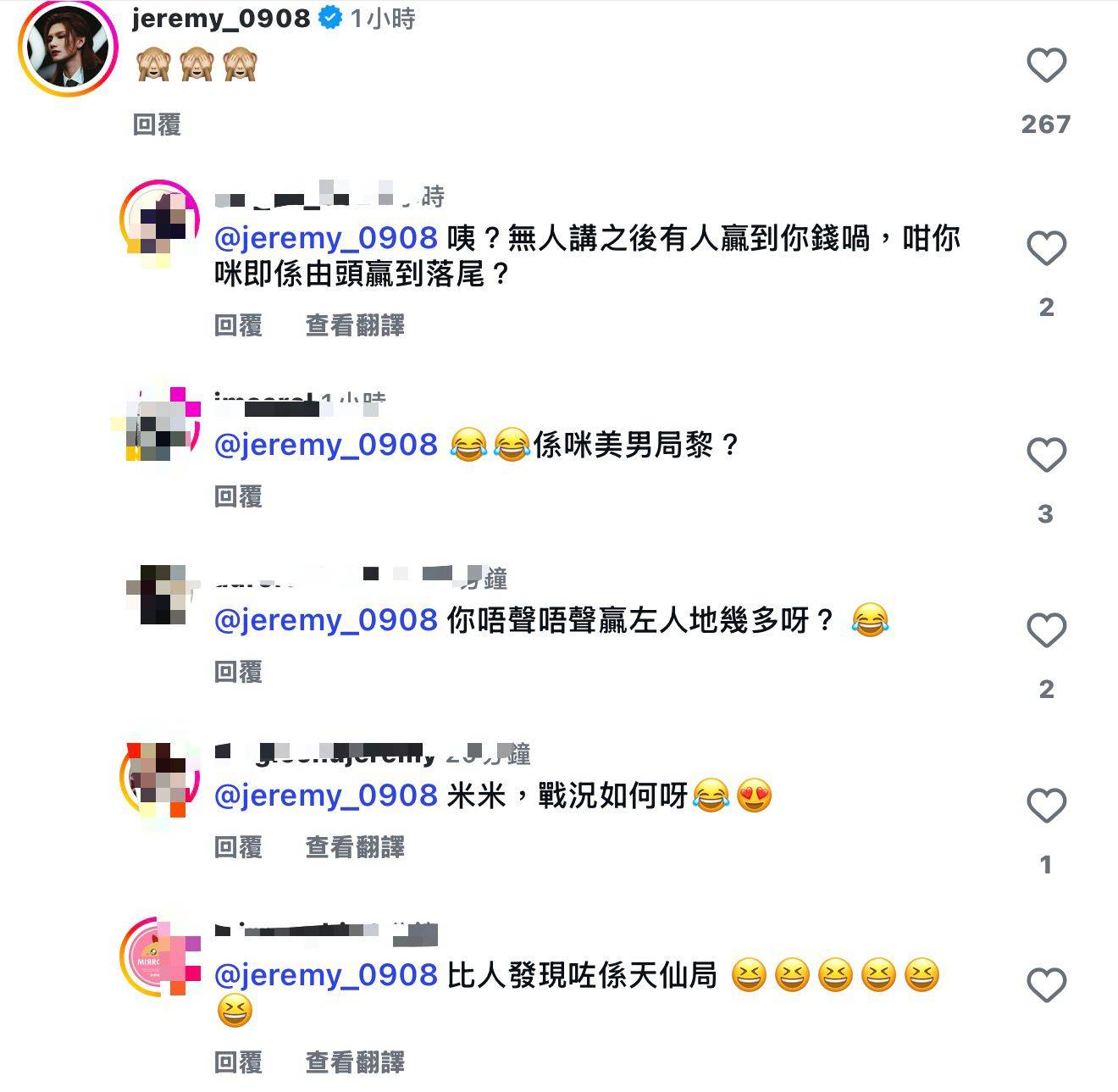The width and height of the screenshot is (1118, 1092).
Task: Like the 米米，戰況如何呀 reply
Action: pos(1046,806)
